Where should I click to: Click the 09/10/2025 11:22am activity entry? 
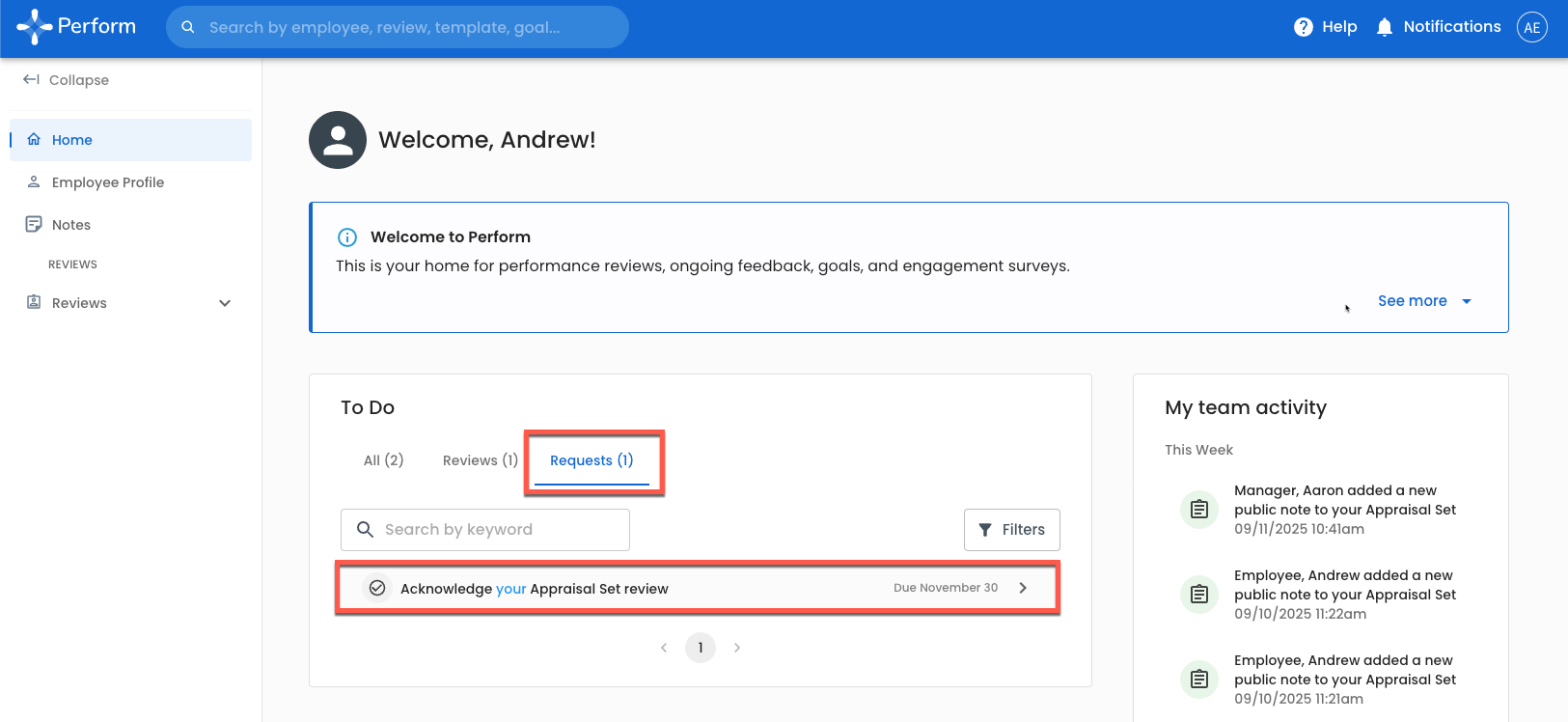point(1345,595)
